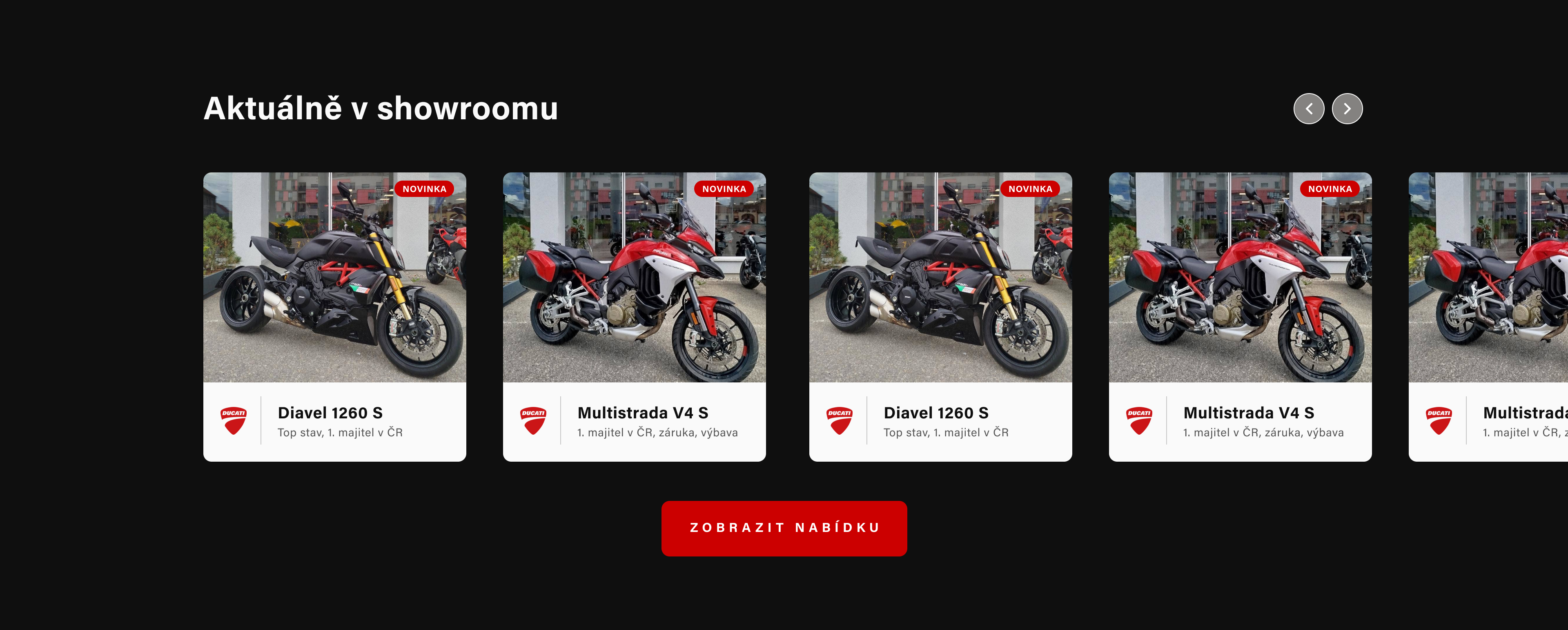Image resolution: width=1568 pixels, height=630 pixels.
Task: View first black Diavel motorcycle photo
Action: 335,277
